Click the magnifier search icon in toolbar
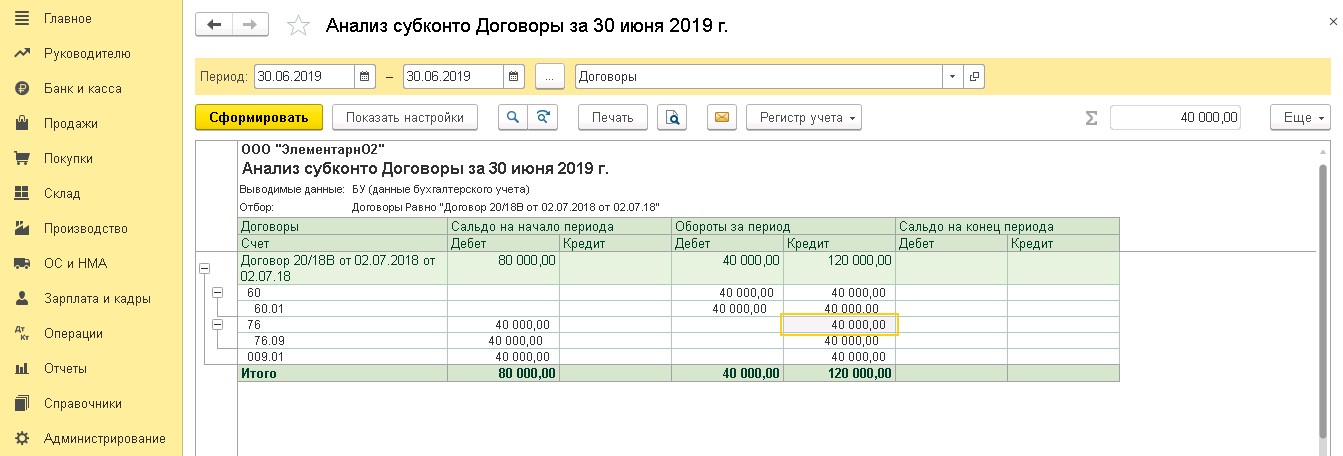This screenshot has width=1343, height=456. click(x=513, y=117)
